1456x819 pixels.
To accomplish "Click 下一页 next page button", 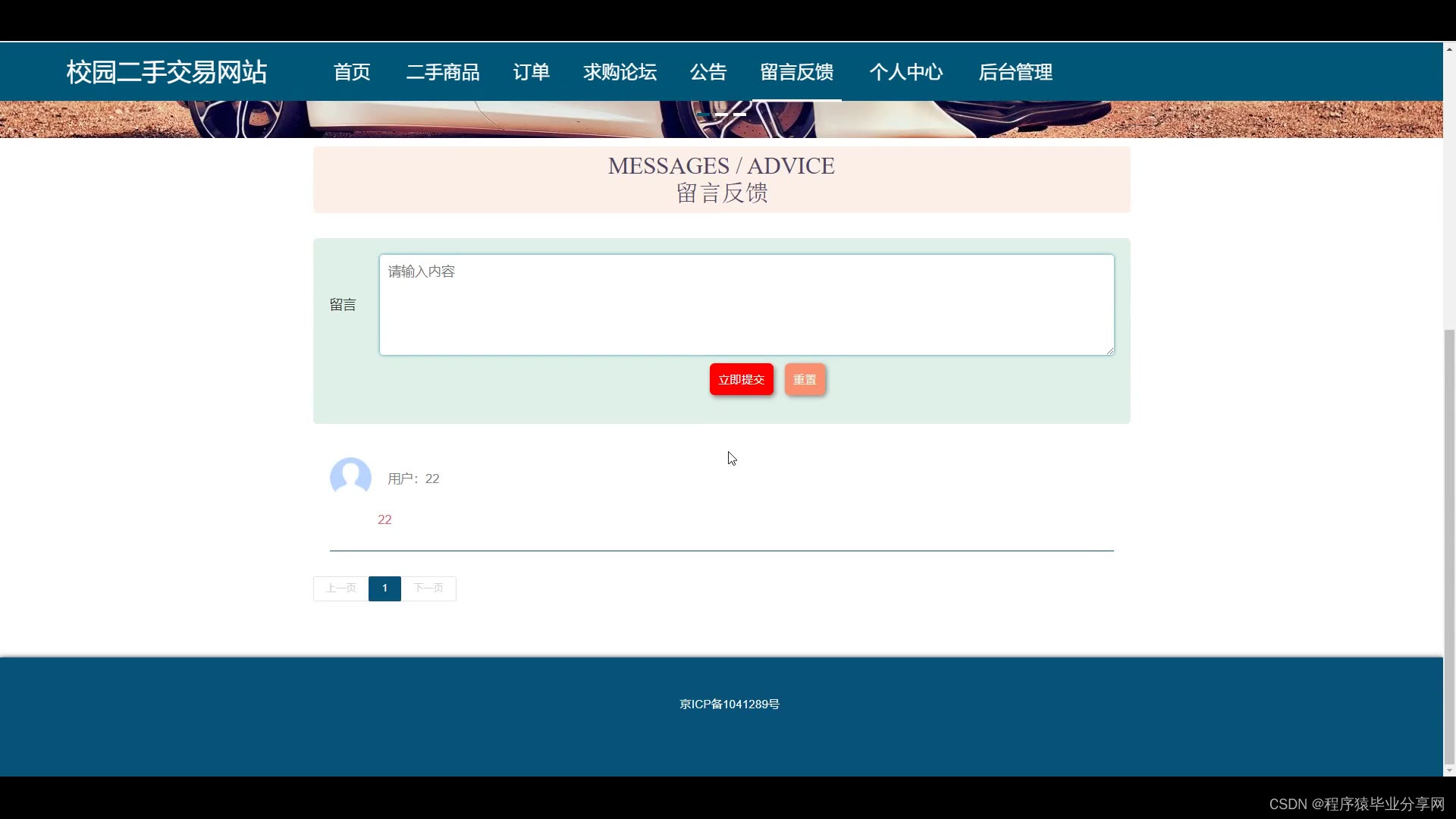I will [x=428, y=588].
